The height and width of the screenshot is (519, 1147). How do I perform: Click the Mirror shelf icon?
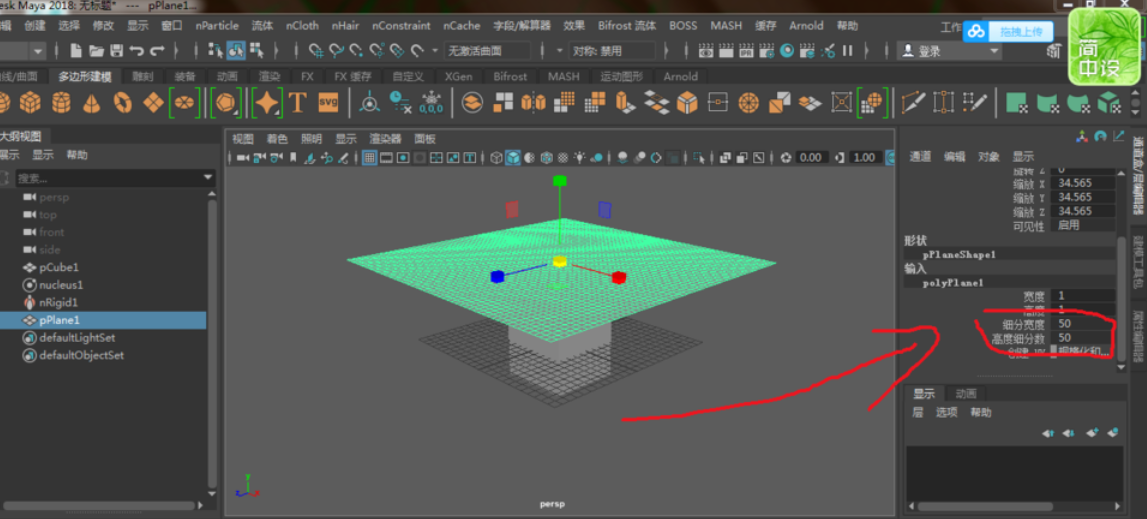(533, 102)
